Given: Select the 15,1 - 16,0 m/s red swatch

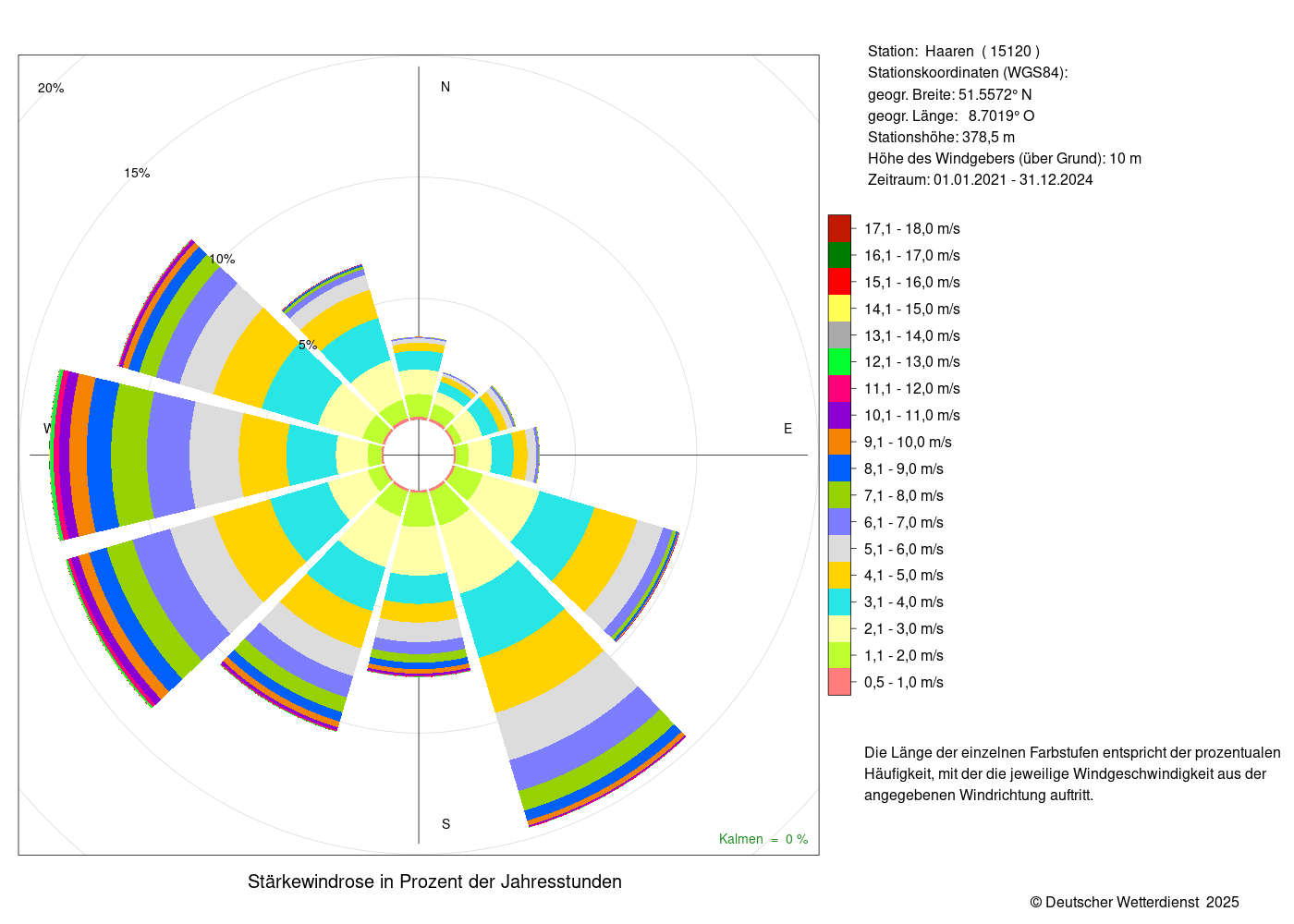Looking at the screenshot, I should 839,282.
